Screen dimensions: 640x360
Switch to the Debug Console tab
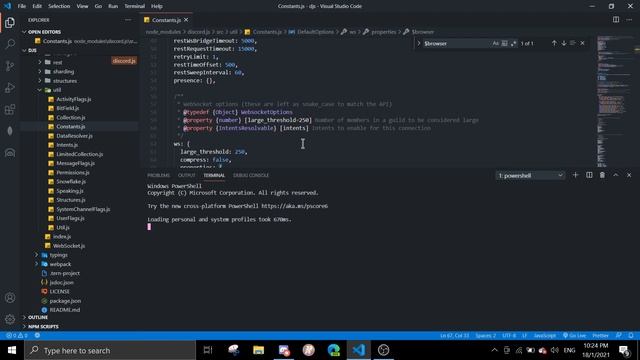(251, 175)
